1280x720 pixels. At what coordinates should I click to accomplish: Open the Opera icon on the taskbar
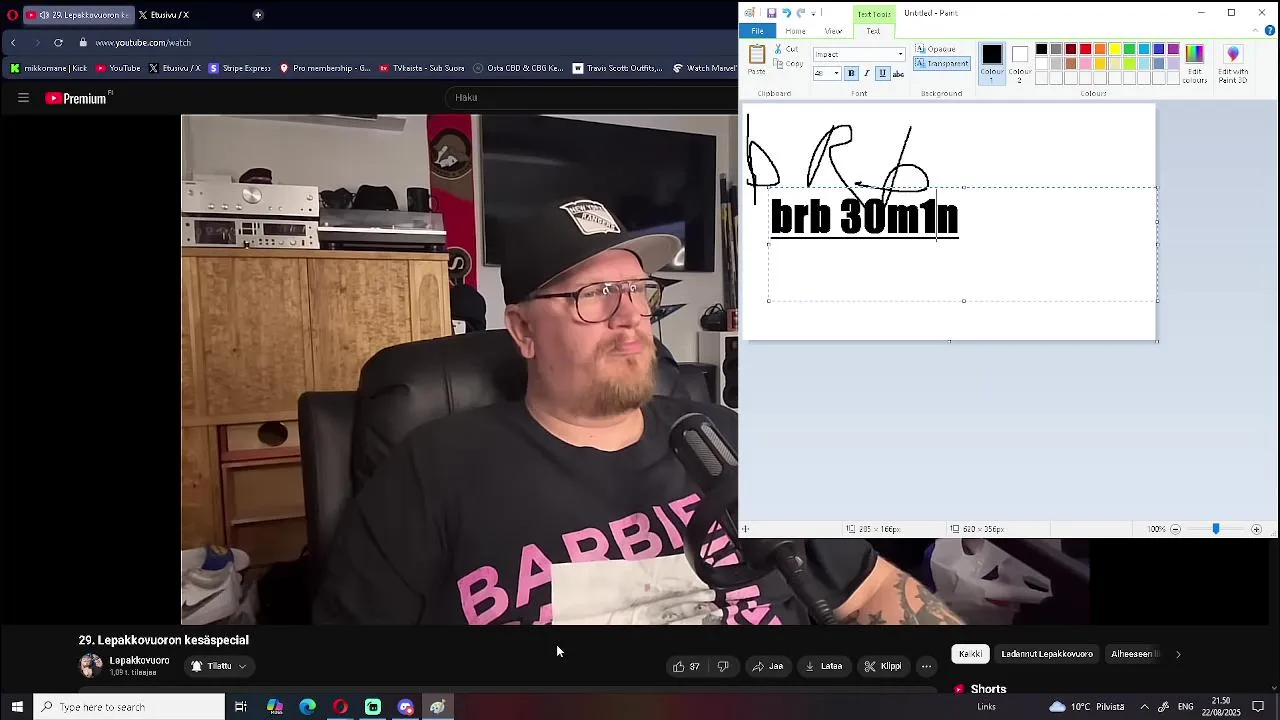tap(340, 707)
